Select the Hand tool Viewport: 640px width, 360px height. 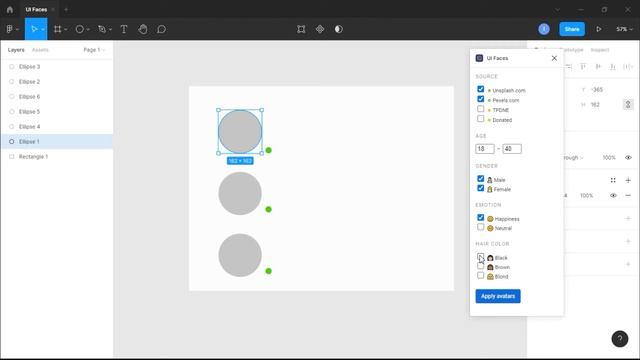[143, 29]
